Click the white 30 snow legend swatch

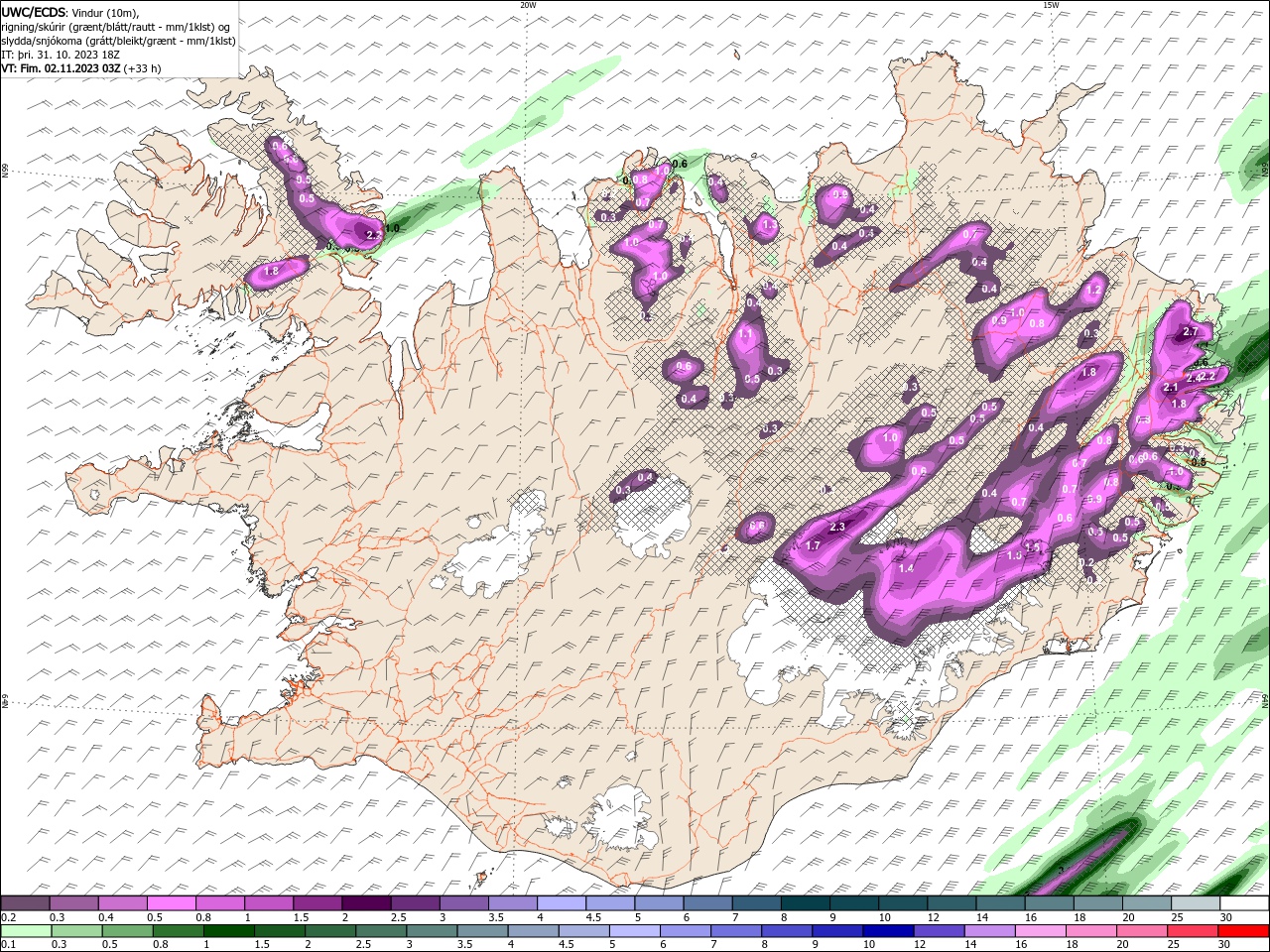pos(1244,902)
